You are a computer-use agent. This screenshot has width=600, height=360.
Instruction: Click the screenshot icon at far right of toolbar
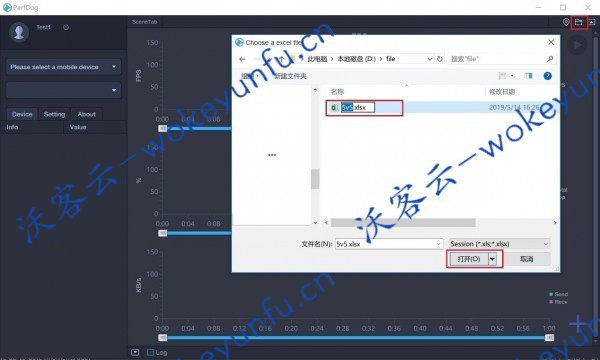592,23
